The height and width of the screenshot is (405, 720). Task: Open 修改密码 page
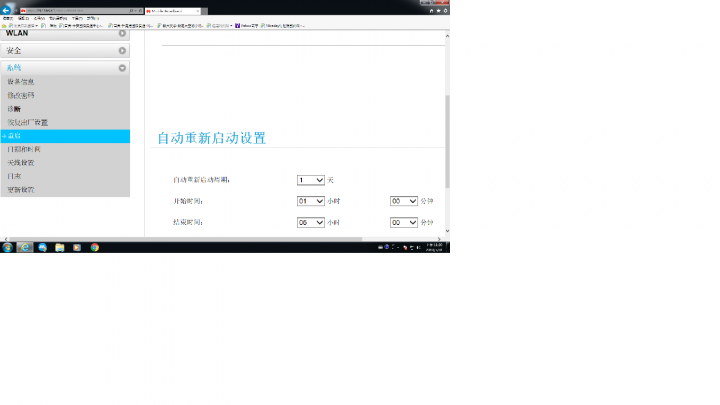21,96
